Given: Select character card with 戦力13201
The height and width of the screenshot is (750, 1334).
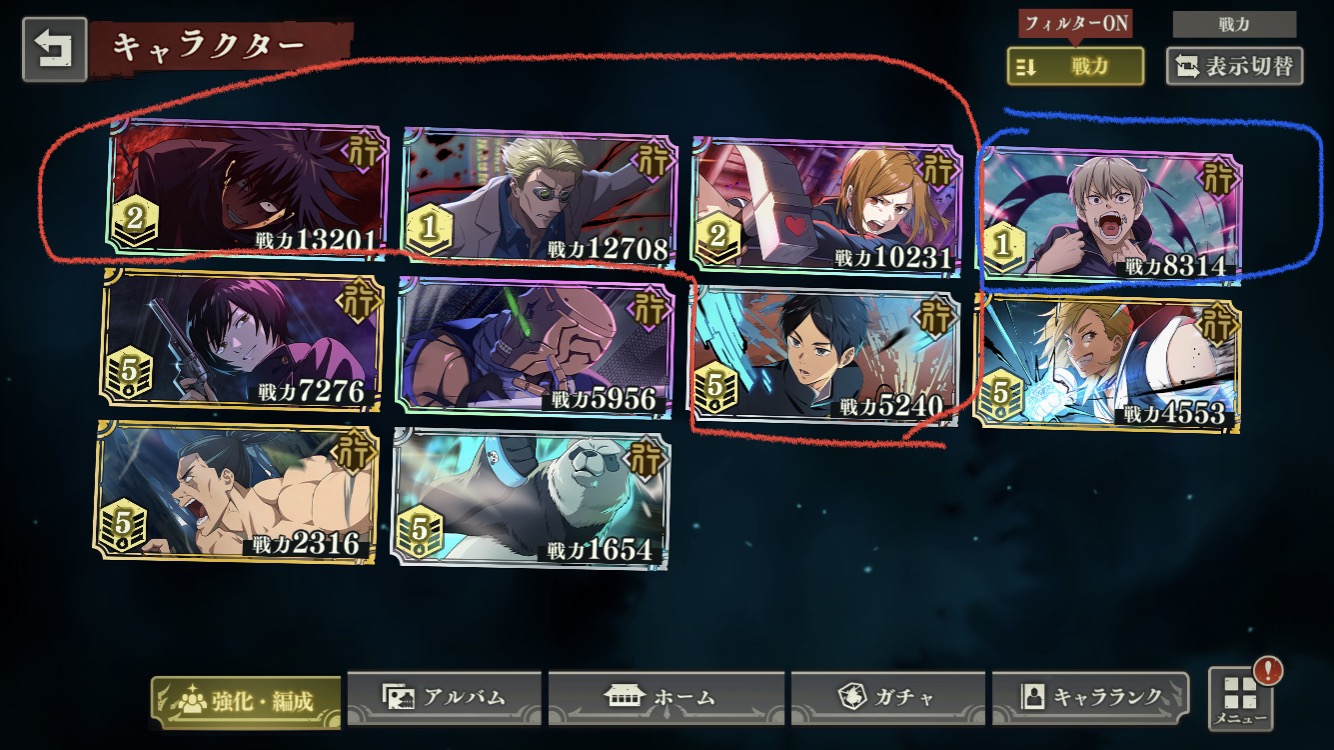Looking at the screenshot, I should point(248,186).
